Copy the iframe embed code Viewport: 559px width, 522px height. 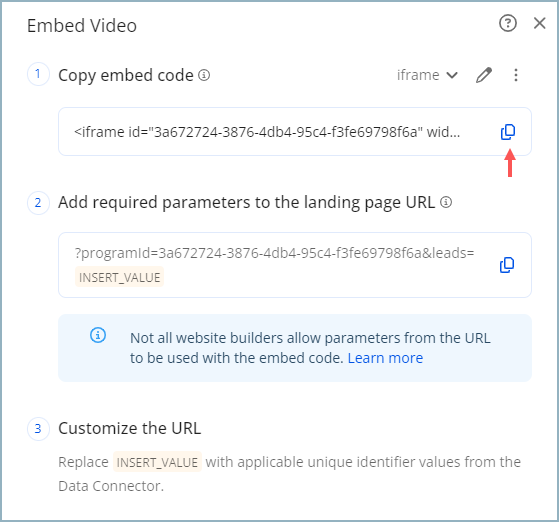(x=508, y=132)
